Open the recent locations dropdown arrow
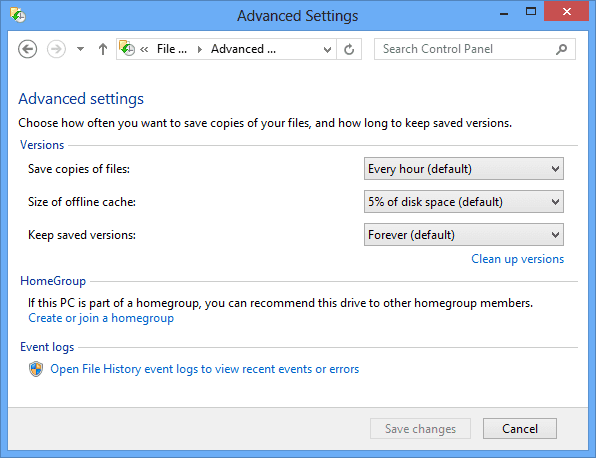The width and height of the screenshot is (596, 458). pyautogui.click(x=80, y=49)
